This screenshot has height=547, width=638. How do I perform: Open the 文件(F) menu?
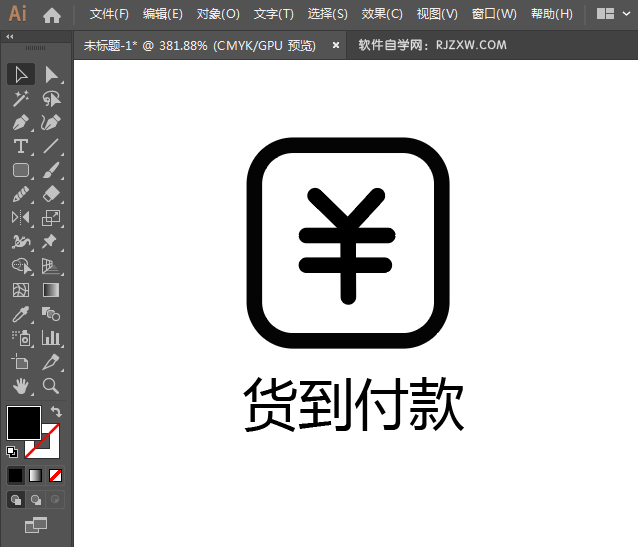(109, 14)
